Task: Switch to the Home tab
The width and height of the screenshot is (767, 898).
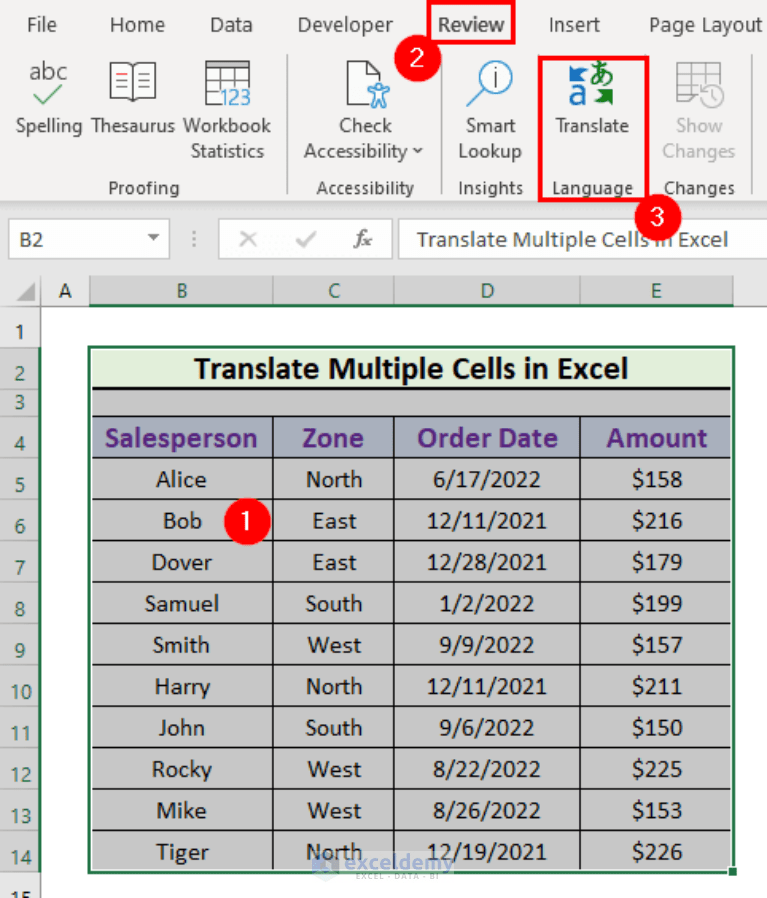Action: [x=137, y=25]
